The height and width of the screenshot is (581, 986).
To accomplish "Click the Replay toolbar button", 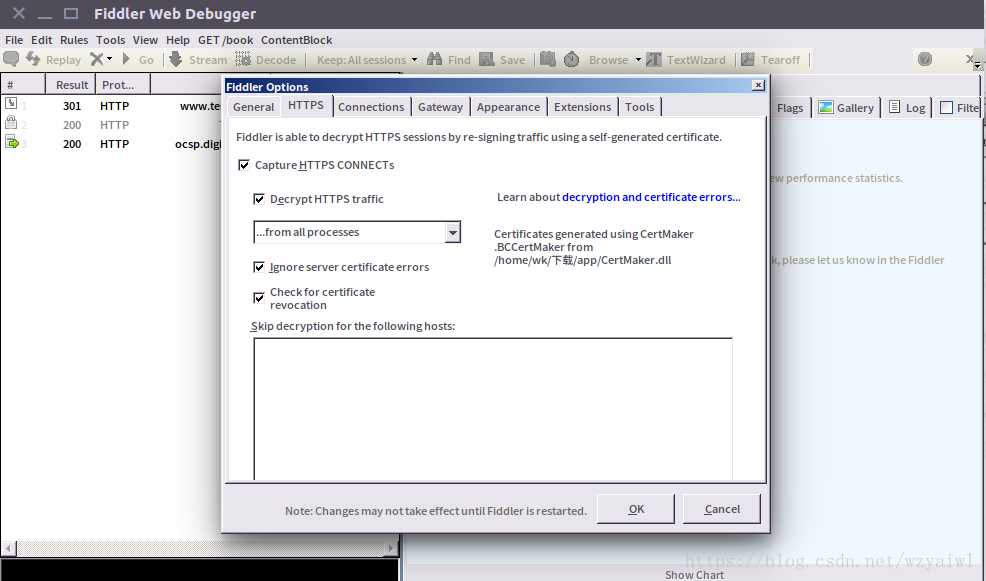I will point(53,60).
